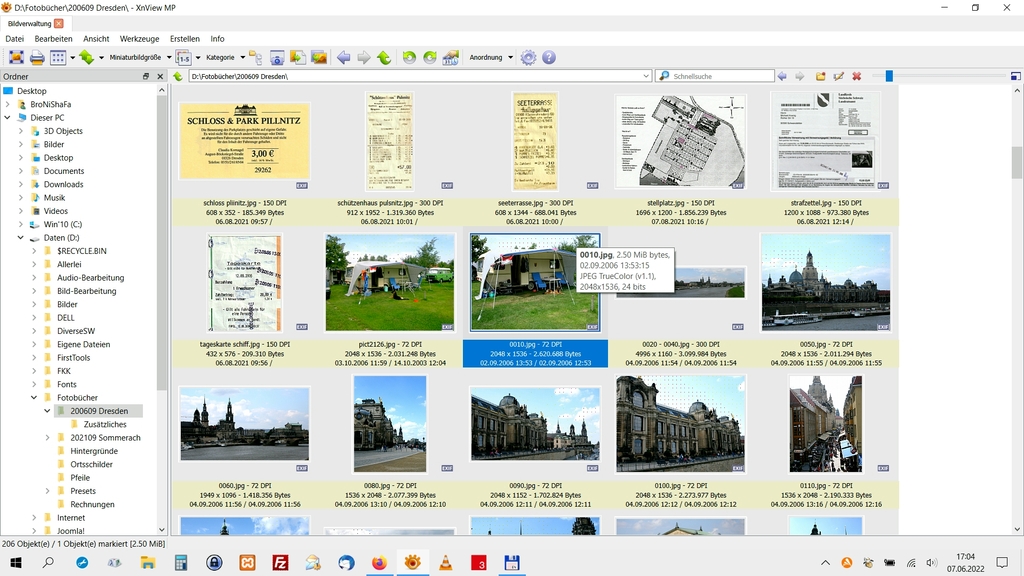Image resolution: width=1024 pixels, height=576 pixels.
Task: Go up one folder using the green arrow
Action: pos(177,76)
